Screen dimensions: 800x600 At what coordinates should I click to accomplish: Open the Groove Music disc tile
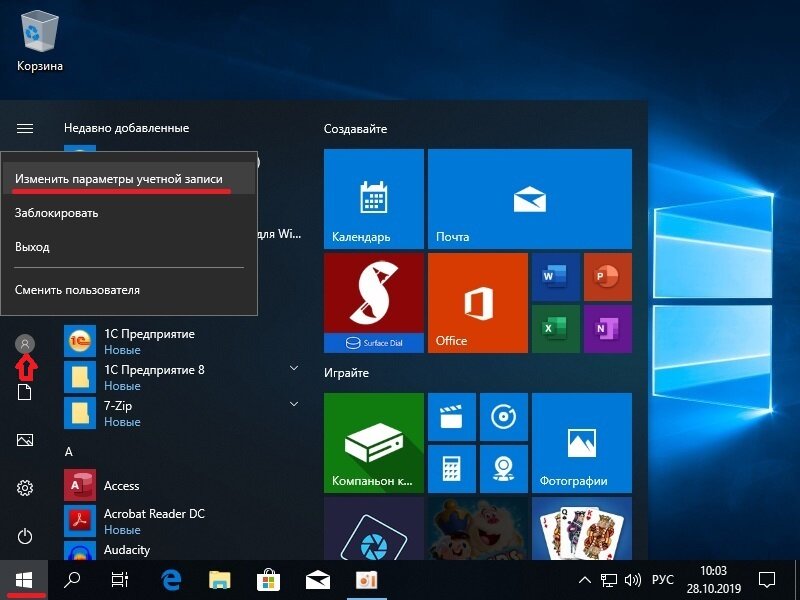pos(504,416)
